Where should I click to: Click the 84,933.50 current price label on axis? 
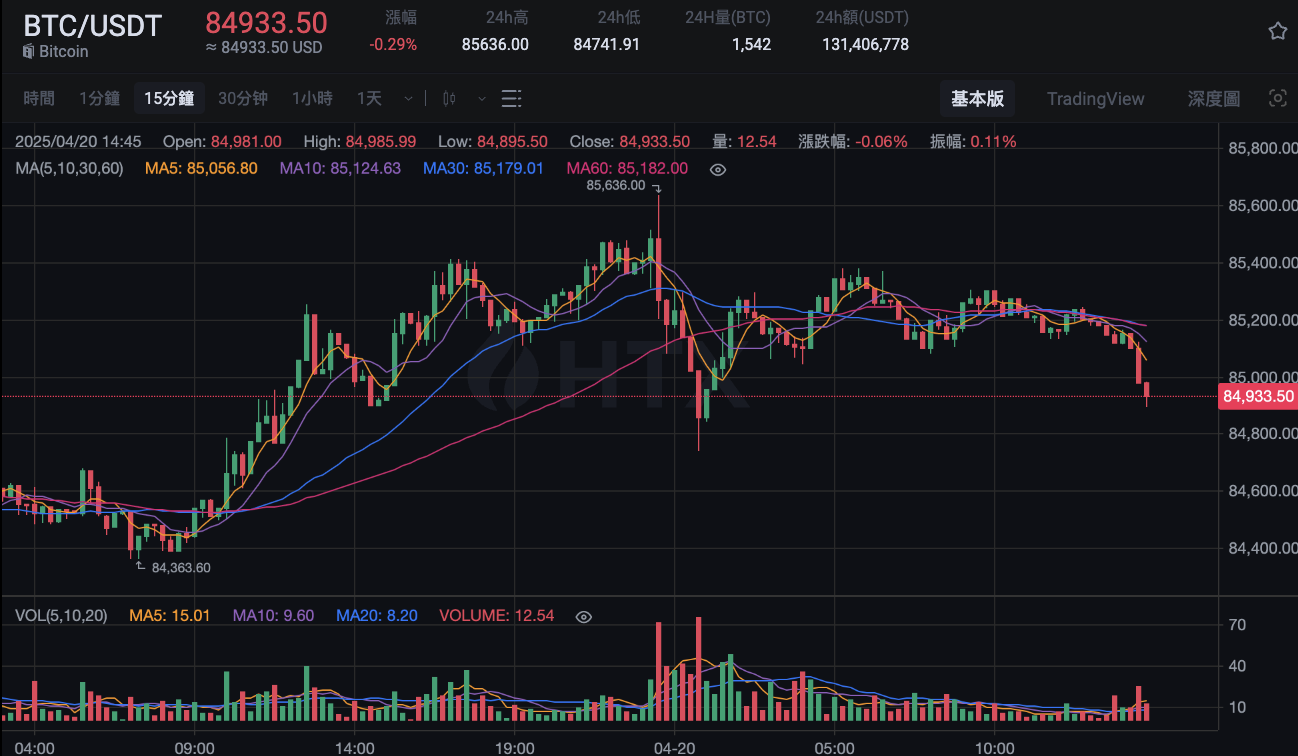click(1257, 397)
